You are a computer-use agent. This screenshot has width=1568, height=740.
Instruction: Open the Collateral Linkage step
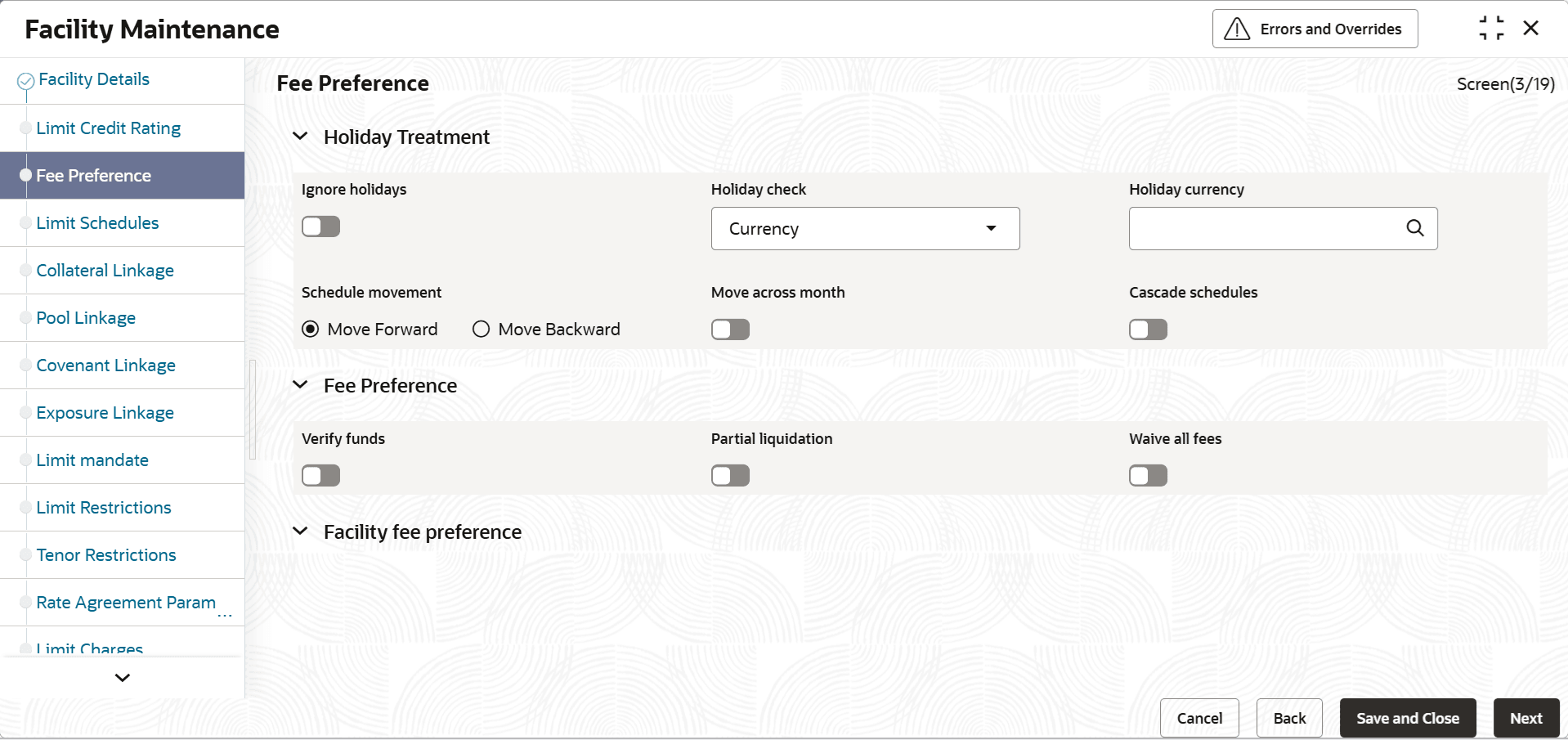105,271
